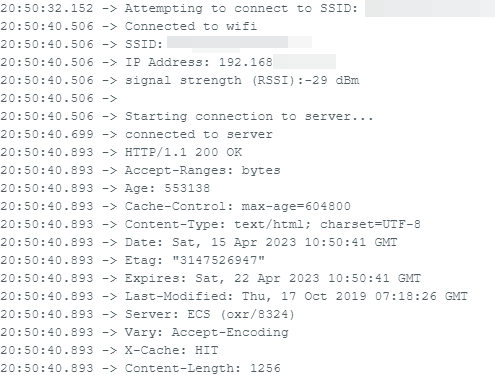Click the 'connected to server' log entry
Image resolution: width=495 pixels, height=375 pixels.
coord(136,134)
